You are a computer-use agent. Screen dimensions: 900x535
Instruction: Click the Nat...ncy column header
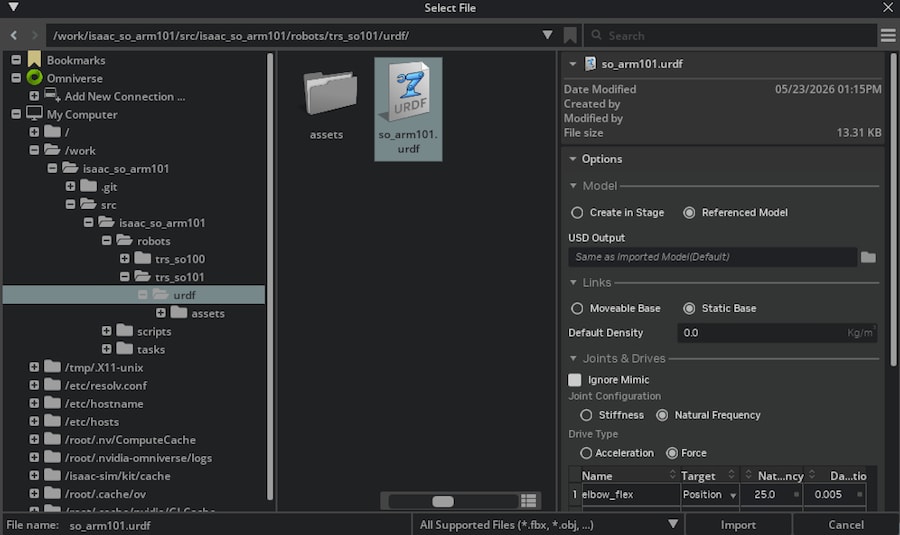click(781, 476)
